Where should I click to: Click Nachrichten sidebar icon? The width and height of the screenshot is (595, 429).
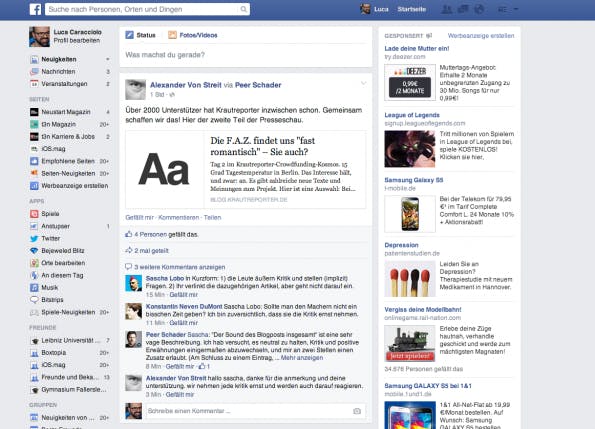pyautogui.click(x=34, y=71)
